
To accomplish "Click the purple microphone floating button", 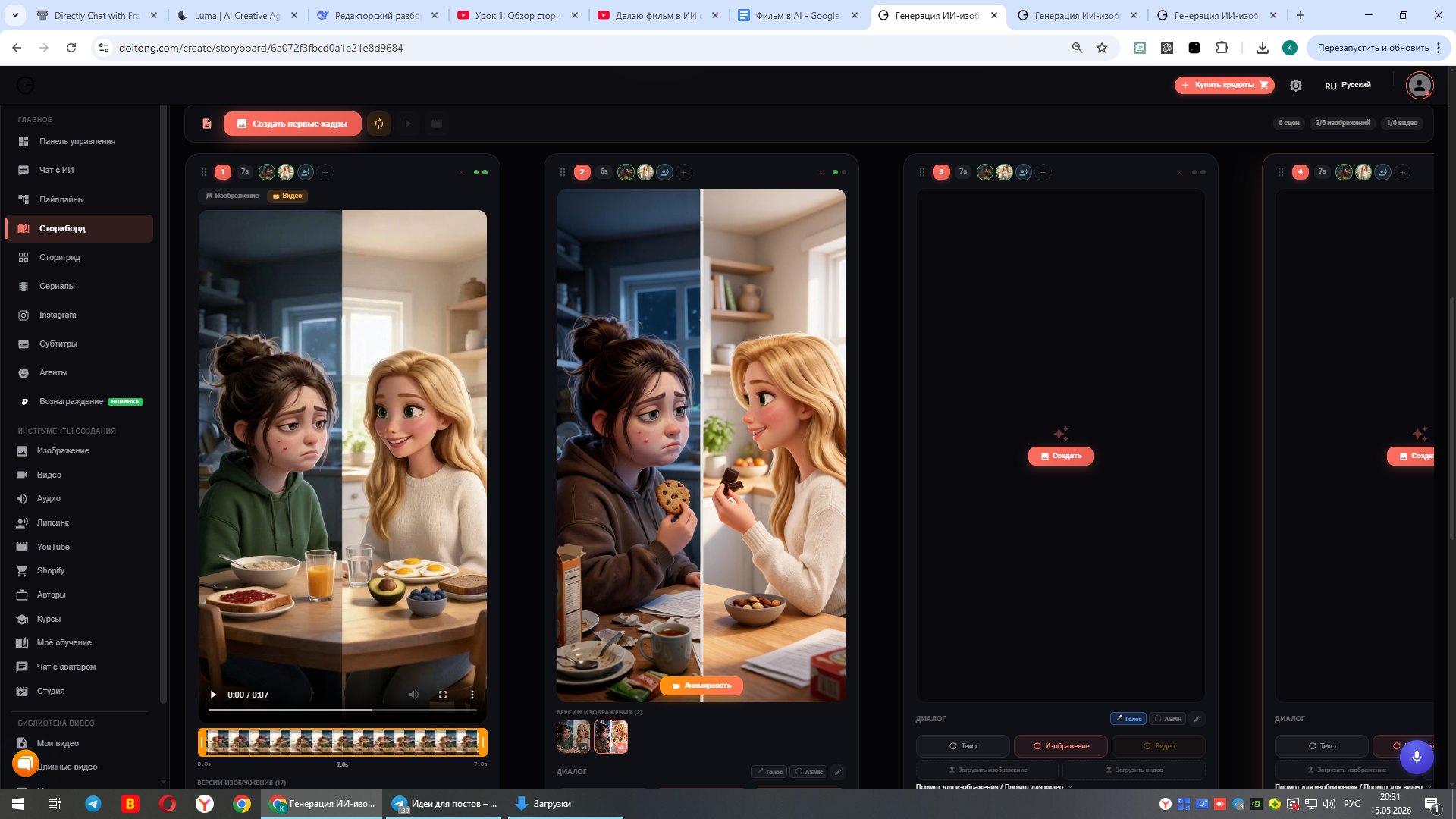I will (1416, 756).
